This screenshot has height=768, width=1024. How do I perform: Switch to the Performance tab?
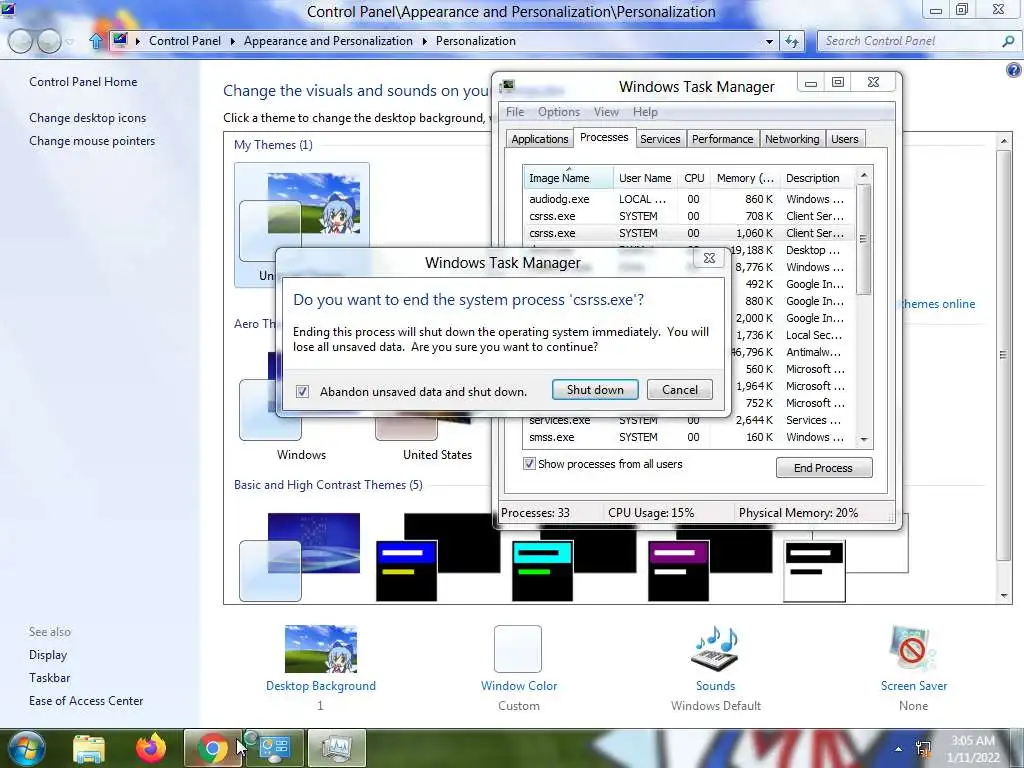click(722, 139)
